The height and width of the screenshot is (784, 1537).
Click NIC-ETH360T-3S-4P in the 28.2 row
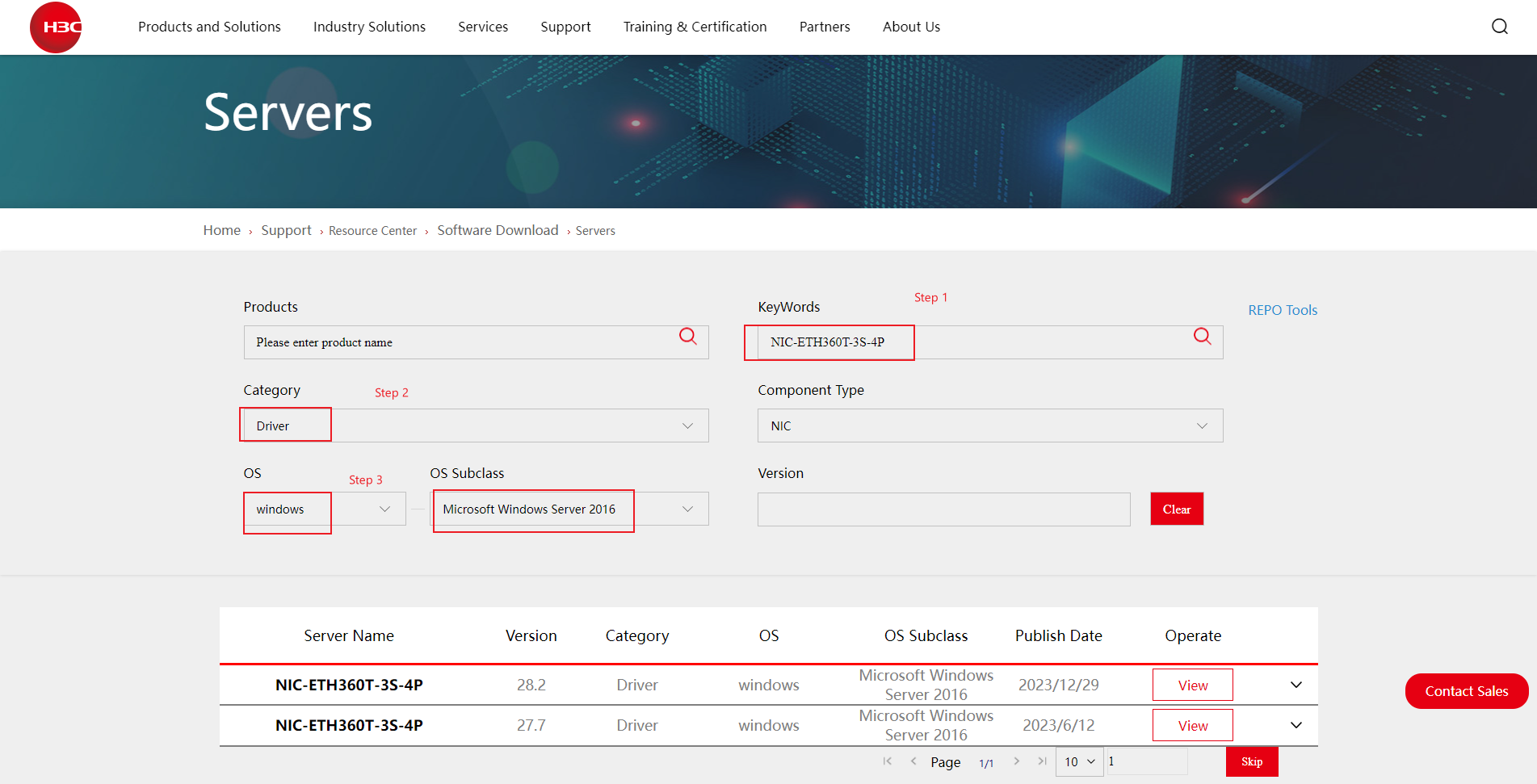349,685
